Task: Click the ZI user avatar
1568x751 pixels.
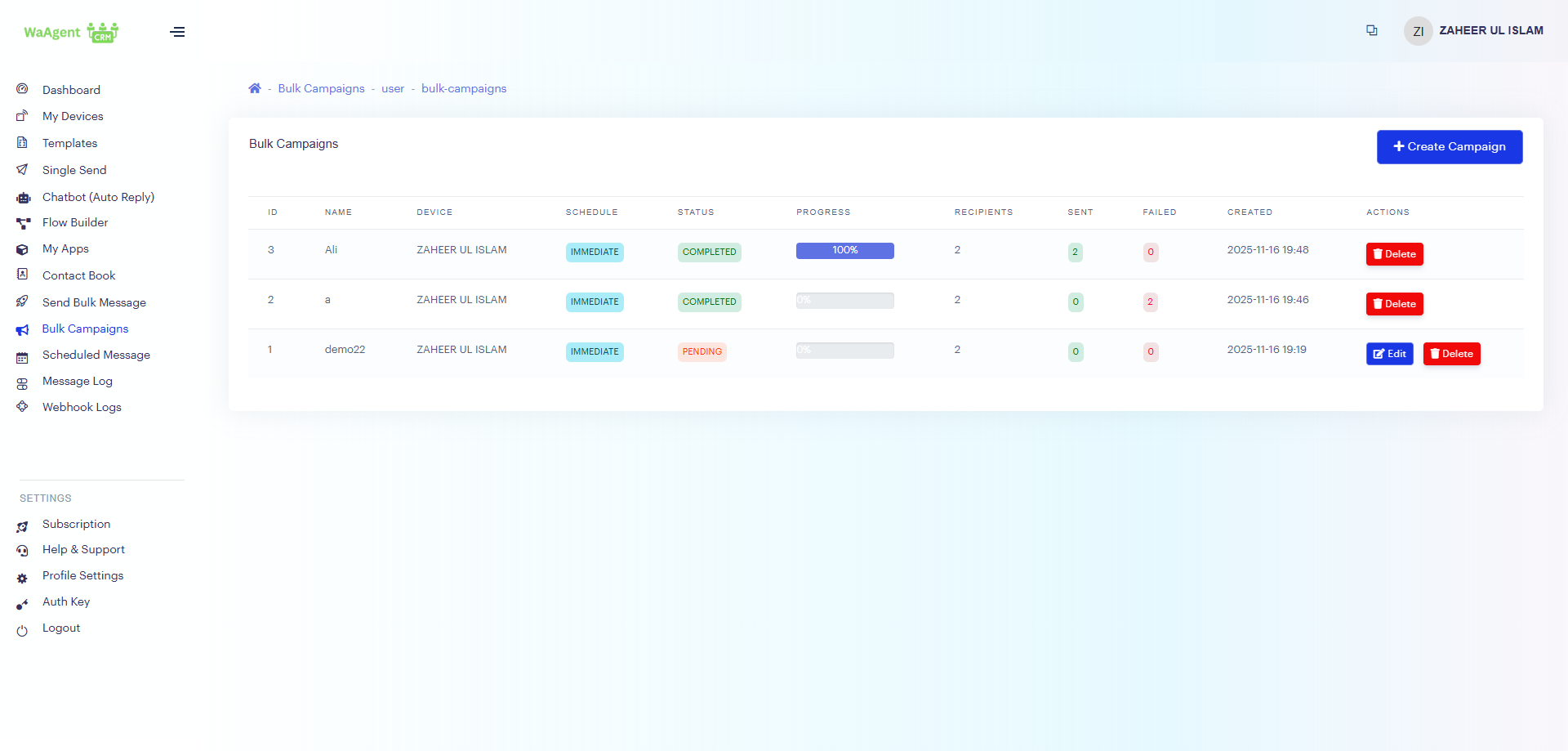Action: point(1418,31)
